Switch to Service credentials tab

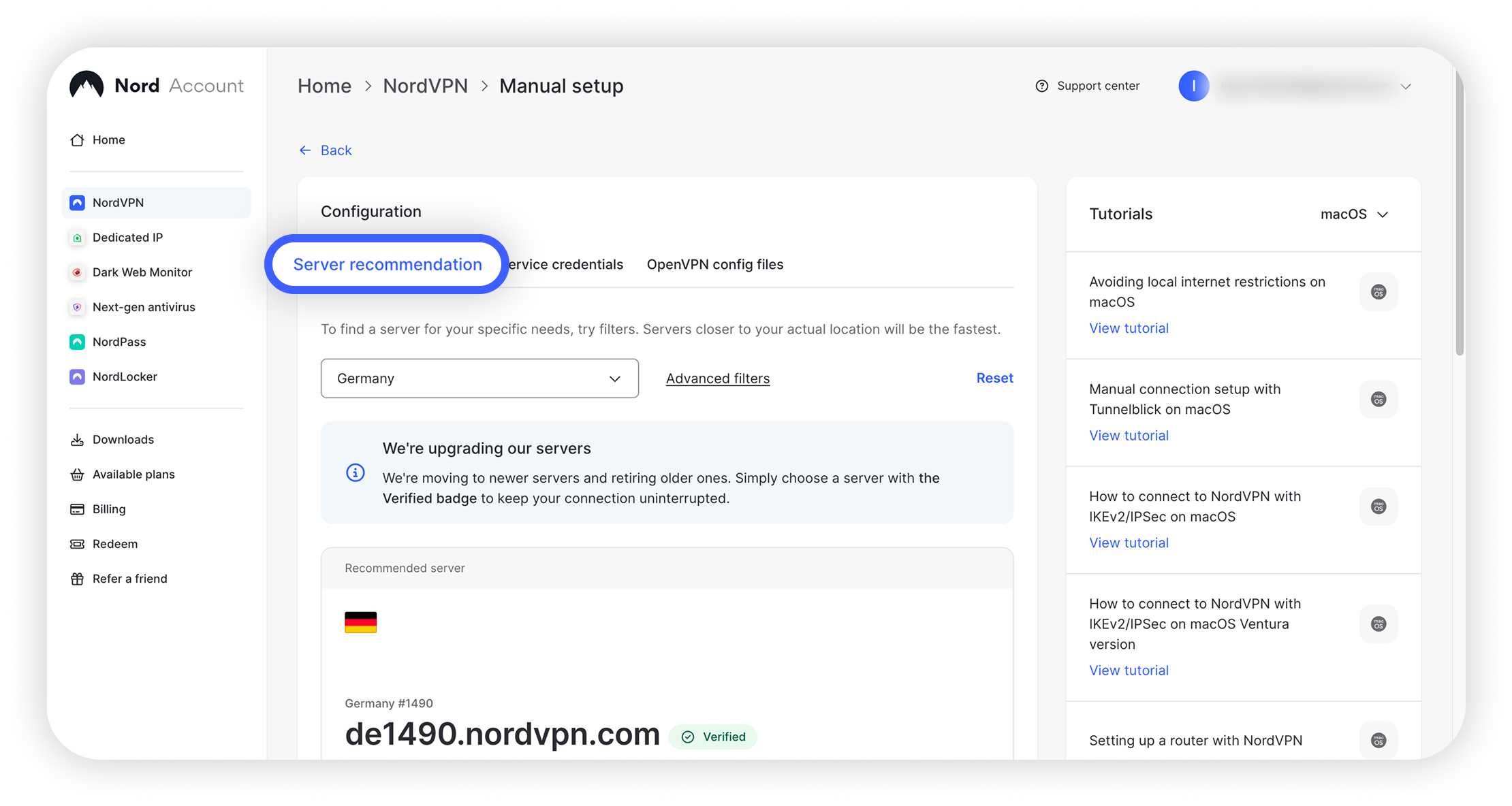(565, 264)
